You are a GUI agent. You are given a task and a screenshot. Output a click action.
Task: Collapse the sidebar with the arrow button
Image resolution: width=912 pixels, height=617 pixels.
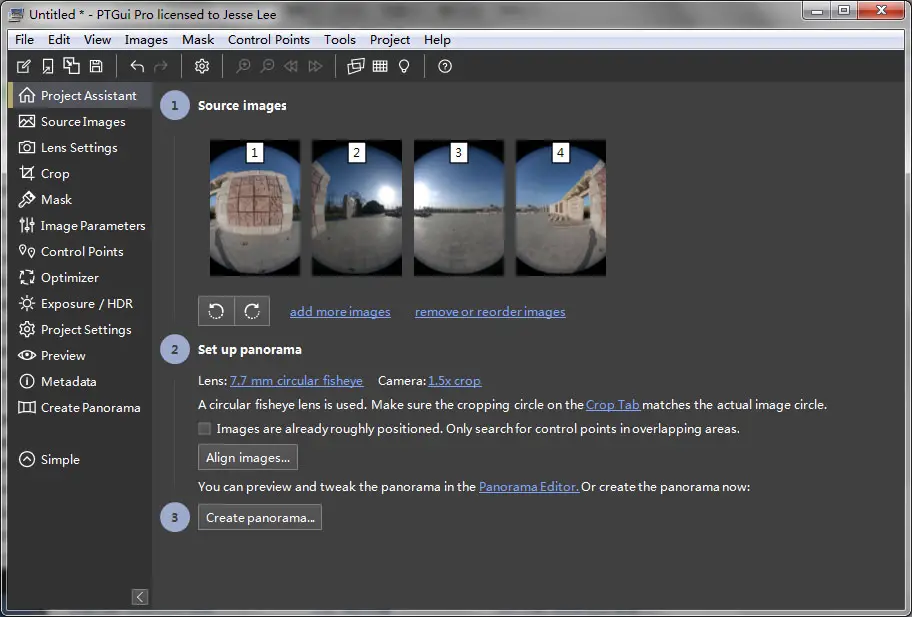140,597
